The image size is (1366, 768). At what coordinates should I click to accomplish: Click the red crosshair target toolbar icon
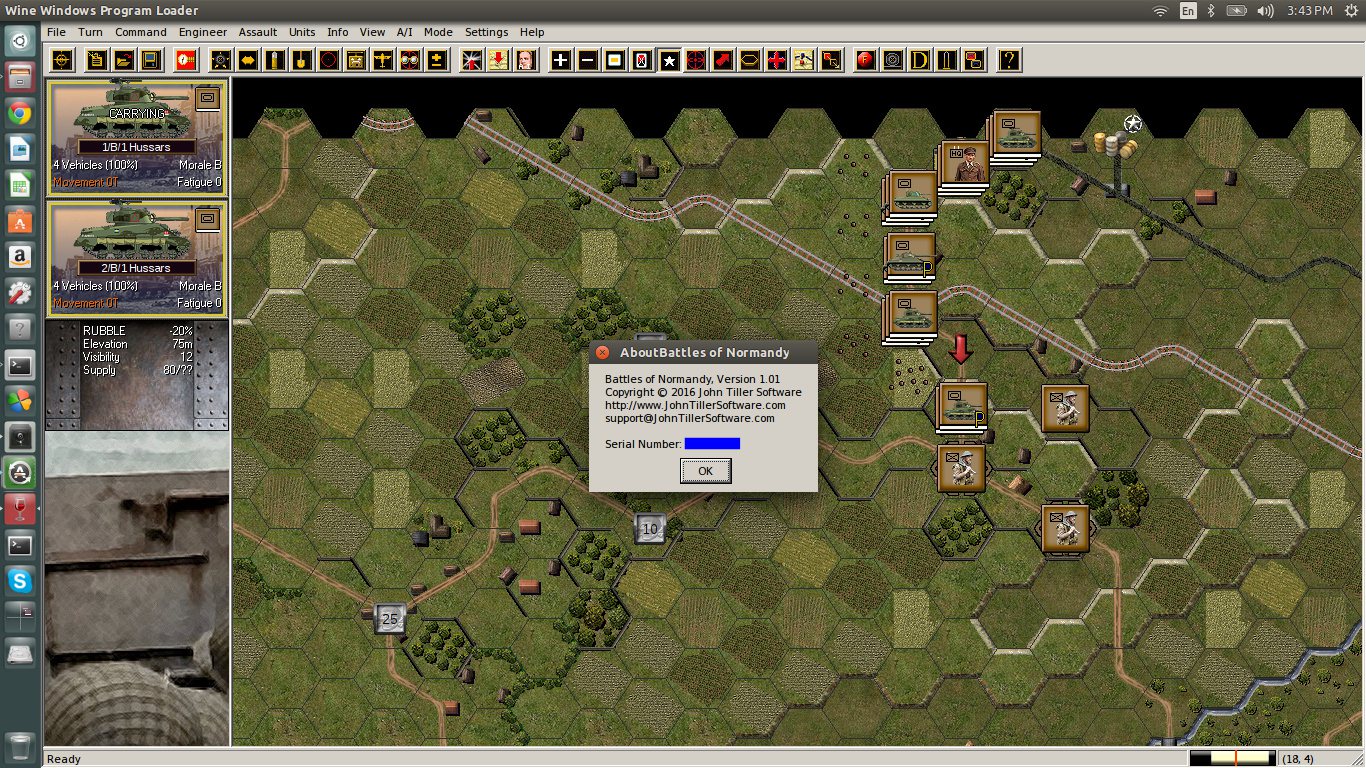point(696,60)
